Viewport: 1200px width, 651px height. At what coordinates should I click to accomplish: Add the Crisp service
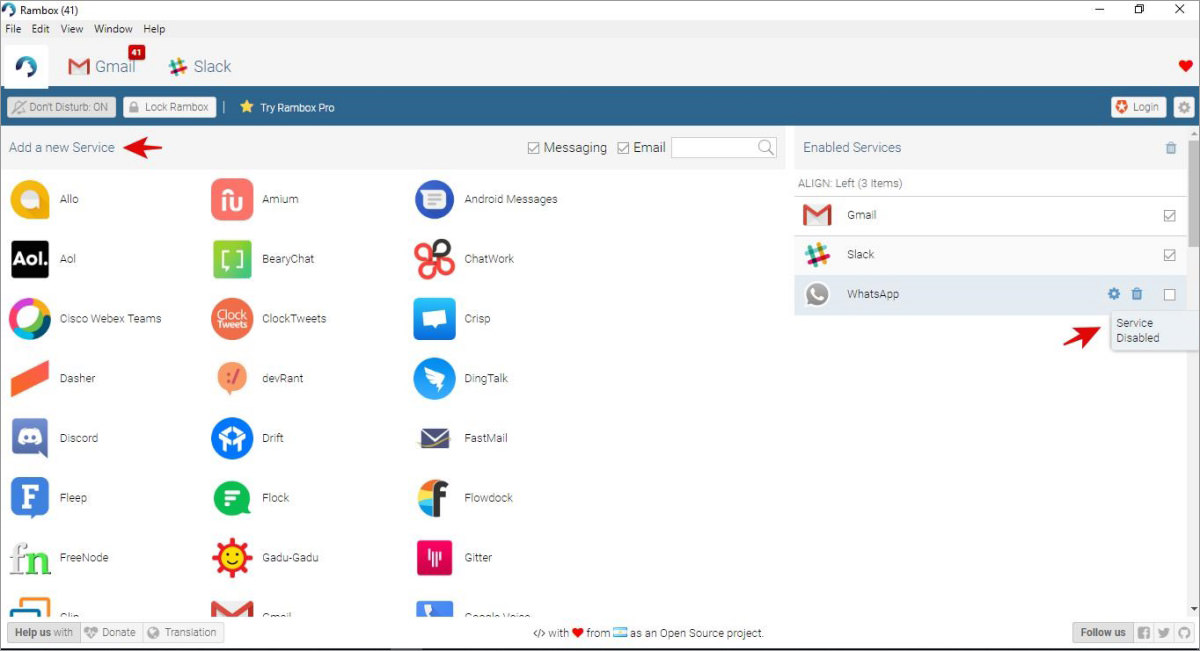[x=452, y=319]
